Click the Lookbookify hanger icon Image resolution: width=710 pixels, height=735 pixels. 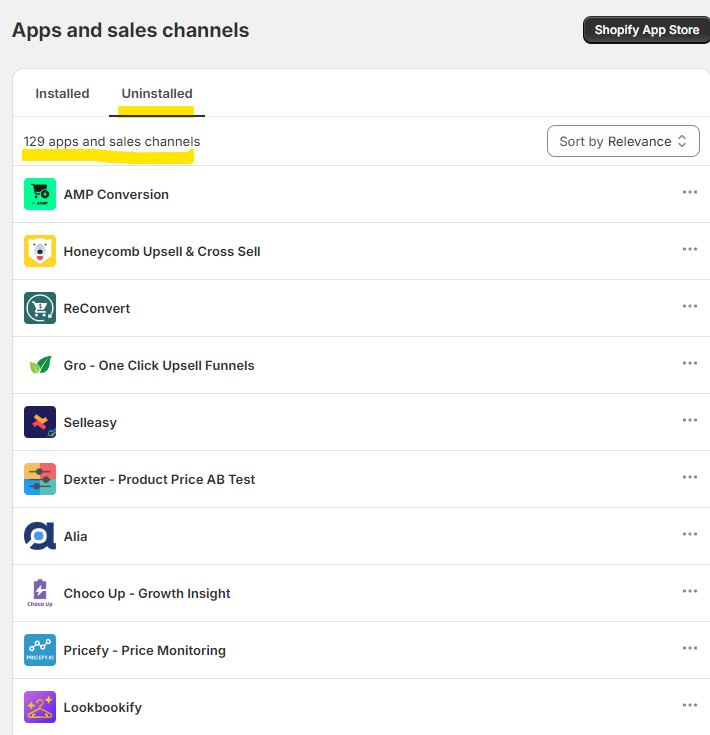coord(40,707)
